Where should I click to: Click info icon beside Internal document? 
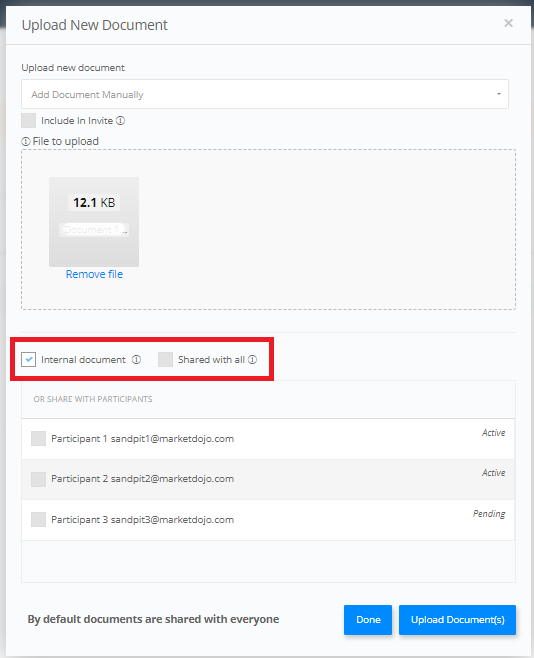click(136, 360)
